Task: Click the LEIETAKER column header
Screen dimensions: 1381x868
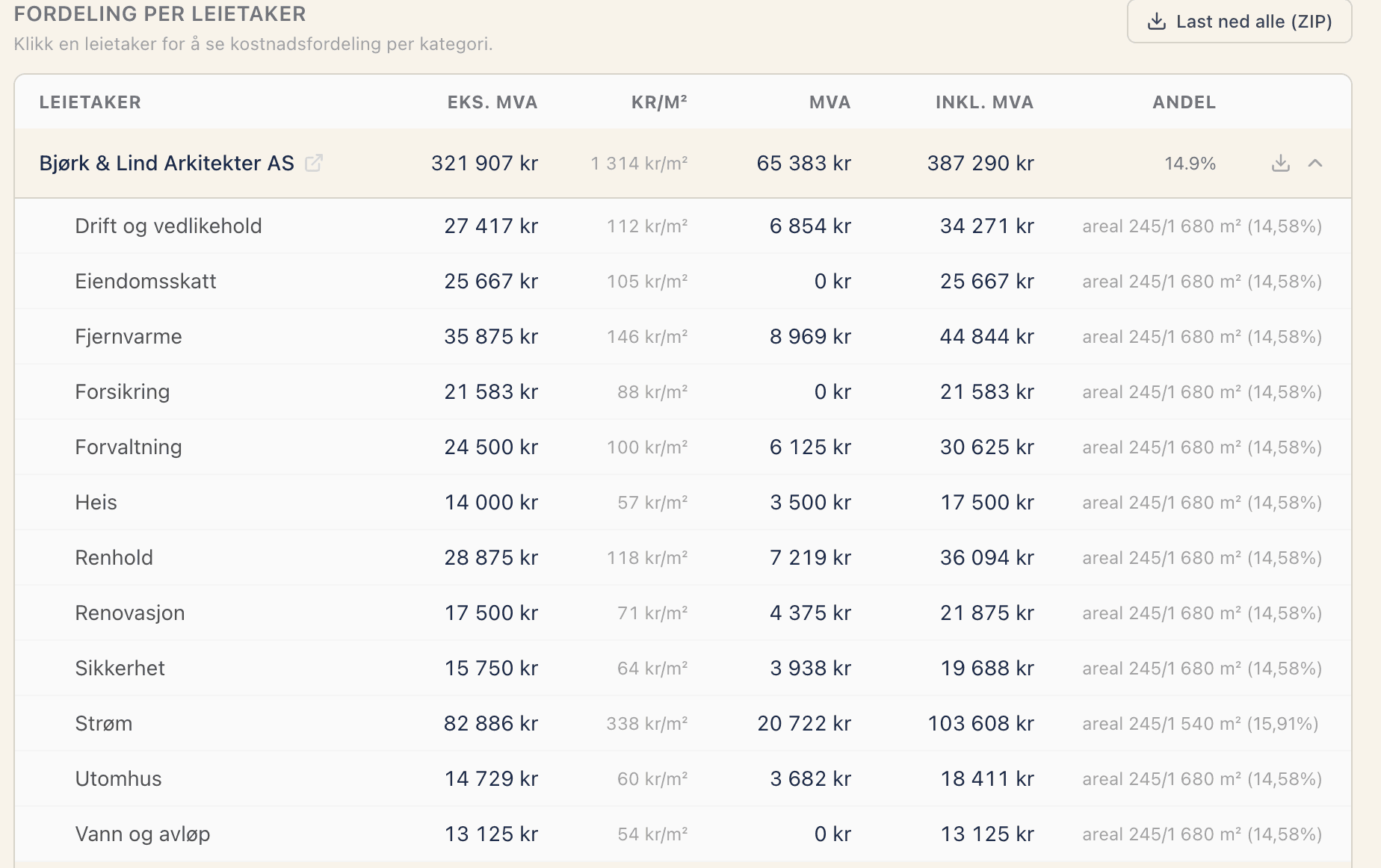Action: tap(90, 102)
